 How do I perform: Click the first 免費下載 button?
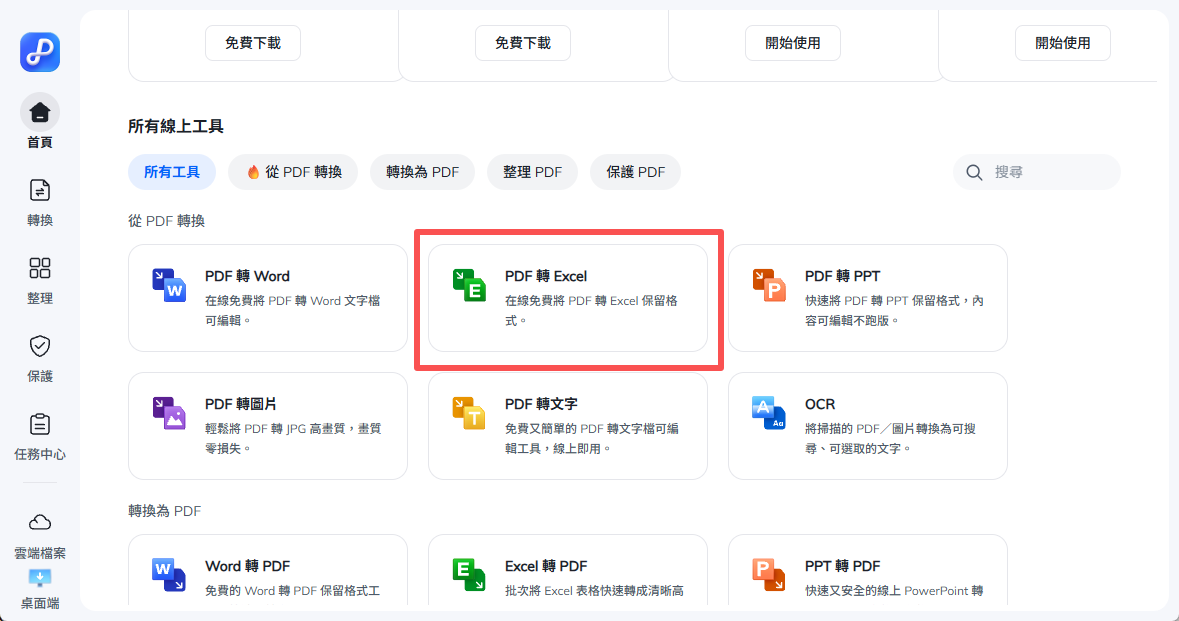252,42
